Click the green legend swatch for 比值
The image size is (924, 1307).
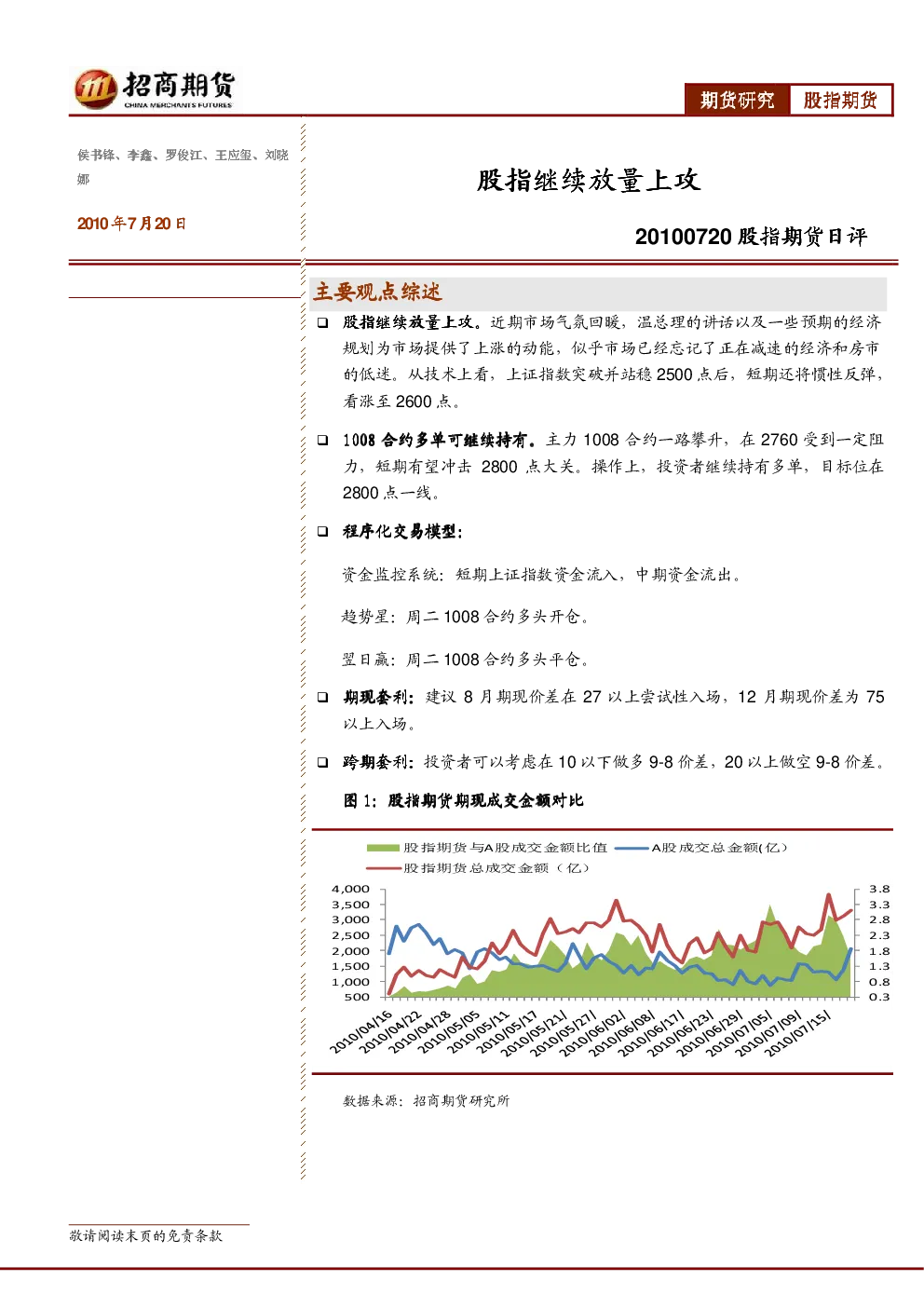383,848
